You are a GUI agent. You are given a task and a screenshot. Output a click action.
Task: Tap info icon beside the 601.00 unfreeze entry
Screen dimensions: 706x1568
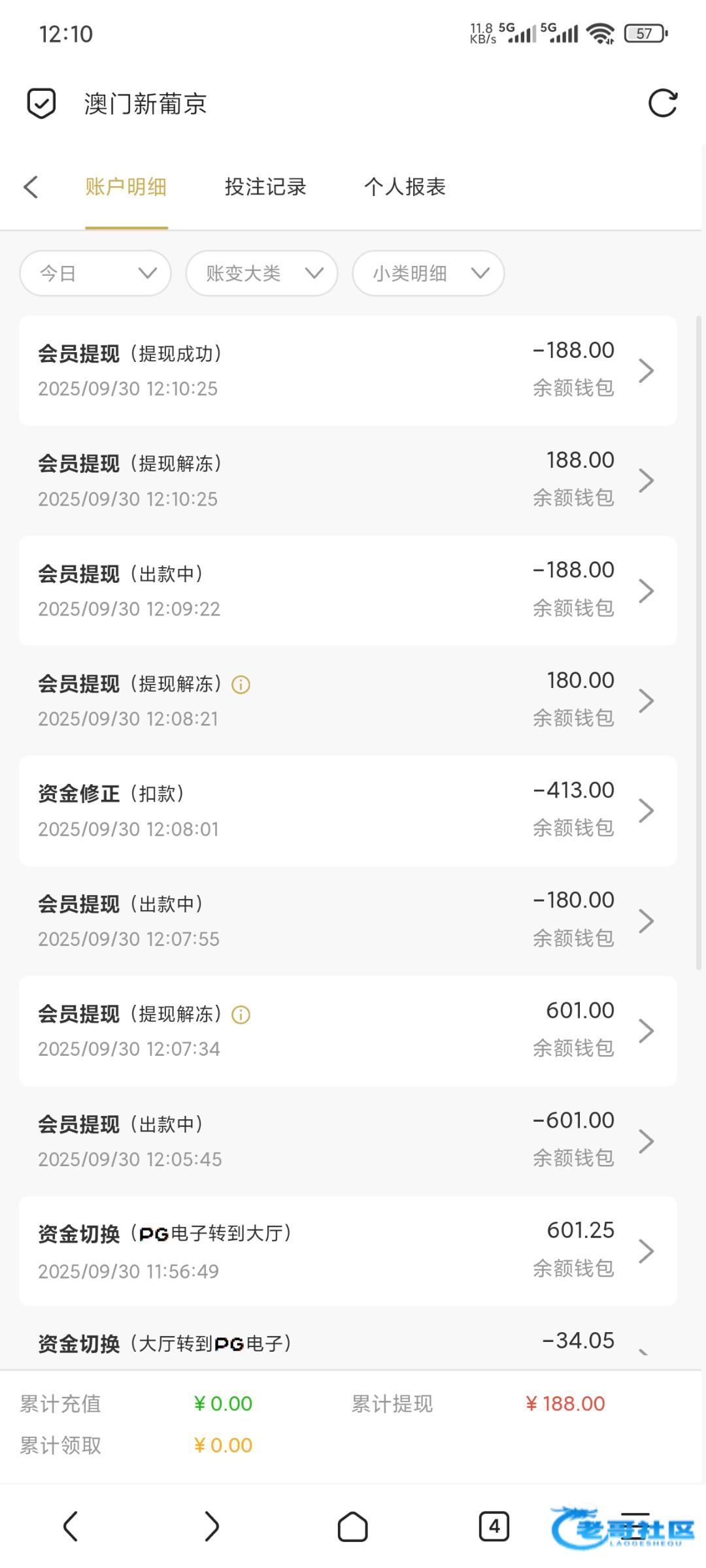(x=241, y=1015)
